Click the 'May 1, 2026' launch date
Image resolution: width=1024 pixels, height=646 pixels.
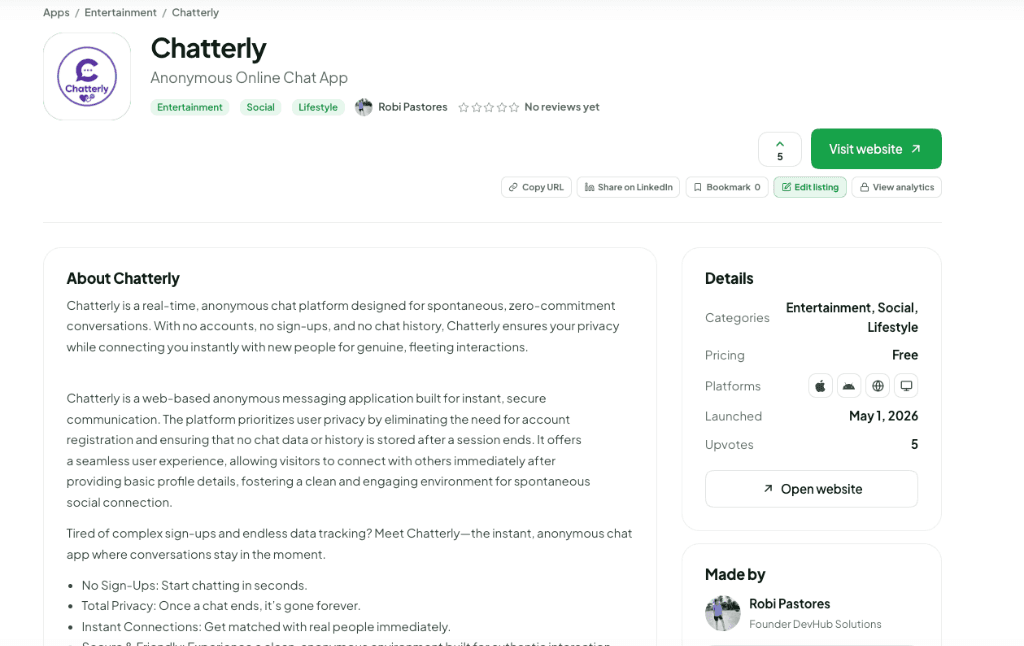[x=883, y=416]
